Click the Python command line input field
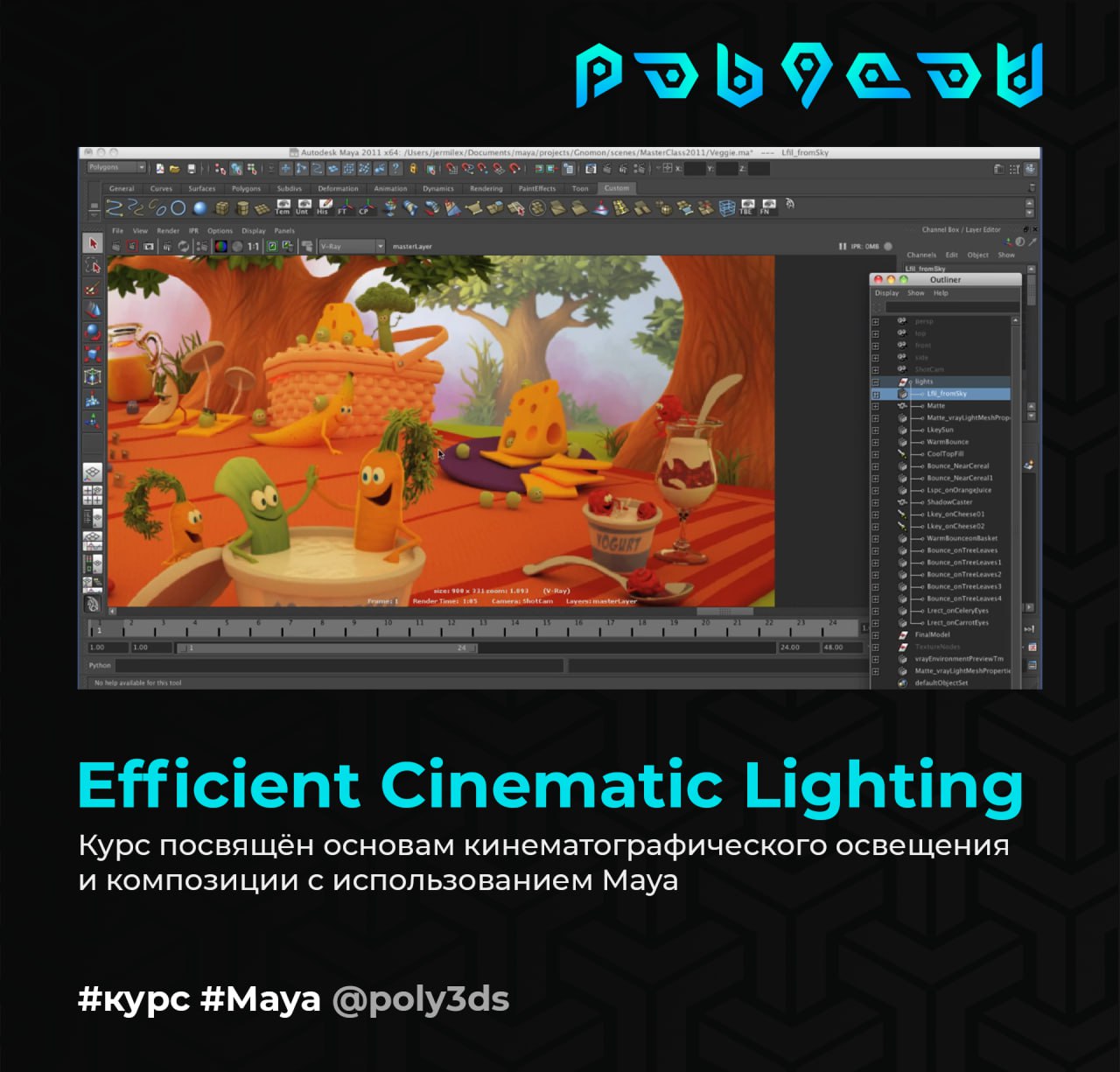Image resolution: width=1120 pixels, height=1072 pixels. coord(339,666)
